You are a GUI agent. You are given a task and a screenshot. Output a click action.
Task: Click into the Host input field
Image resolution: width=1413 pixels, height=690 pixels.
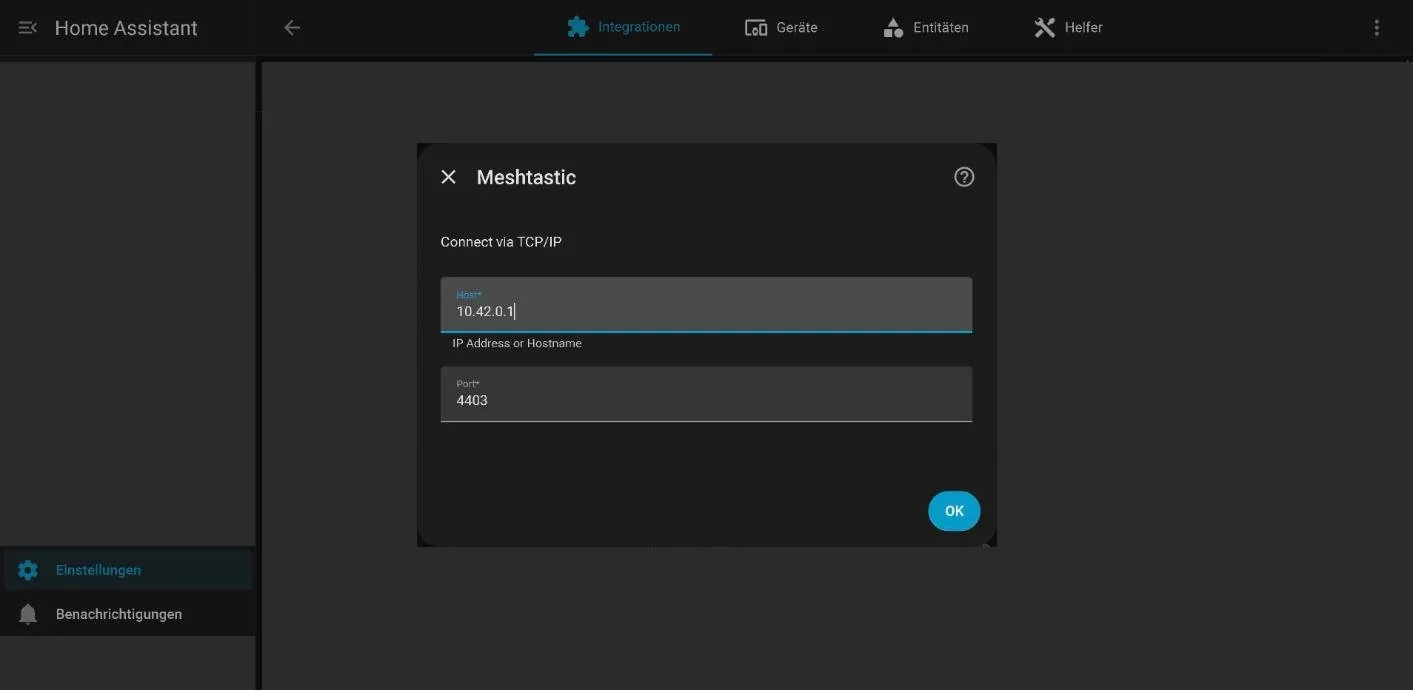706,304
